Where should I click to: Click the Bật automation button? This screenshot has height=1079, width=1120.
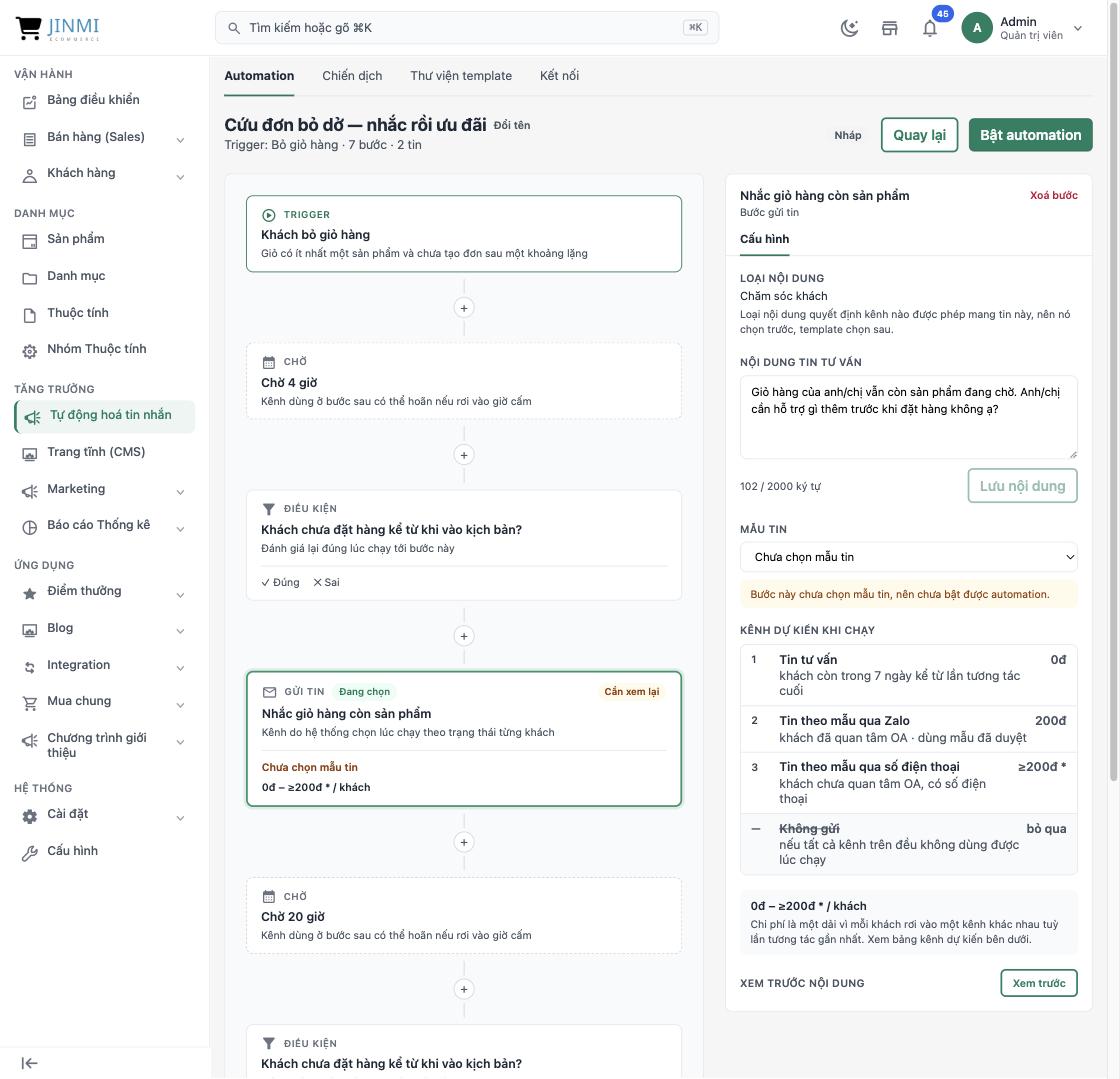click(1030, 135)
